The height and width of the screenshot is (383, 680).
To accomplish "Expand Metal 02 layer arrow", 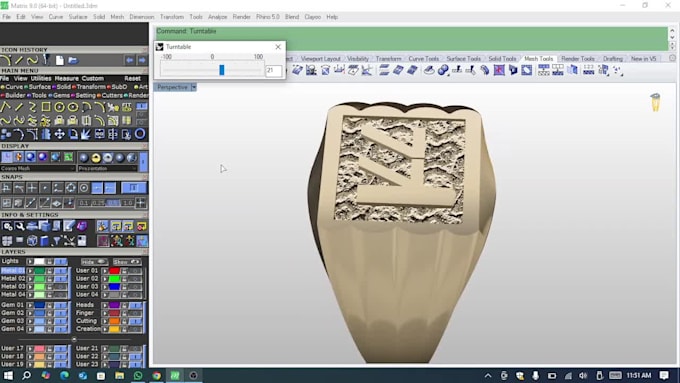I will pos(30,279).
